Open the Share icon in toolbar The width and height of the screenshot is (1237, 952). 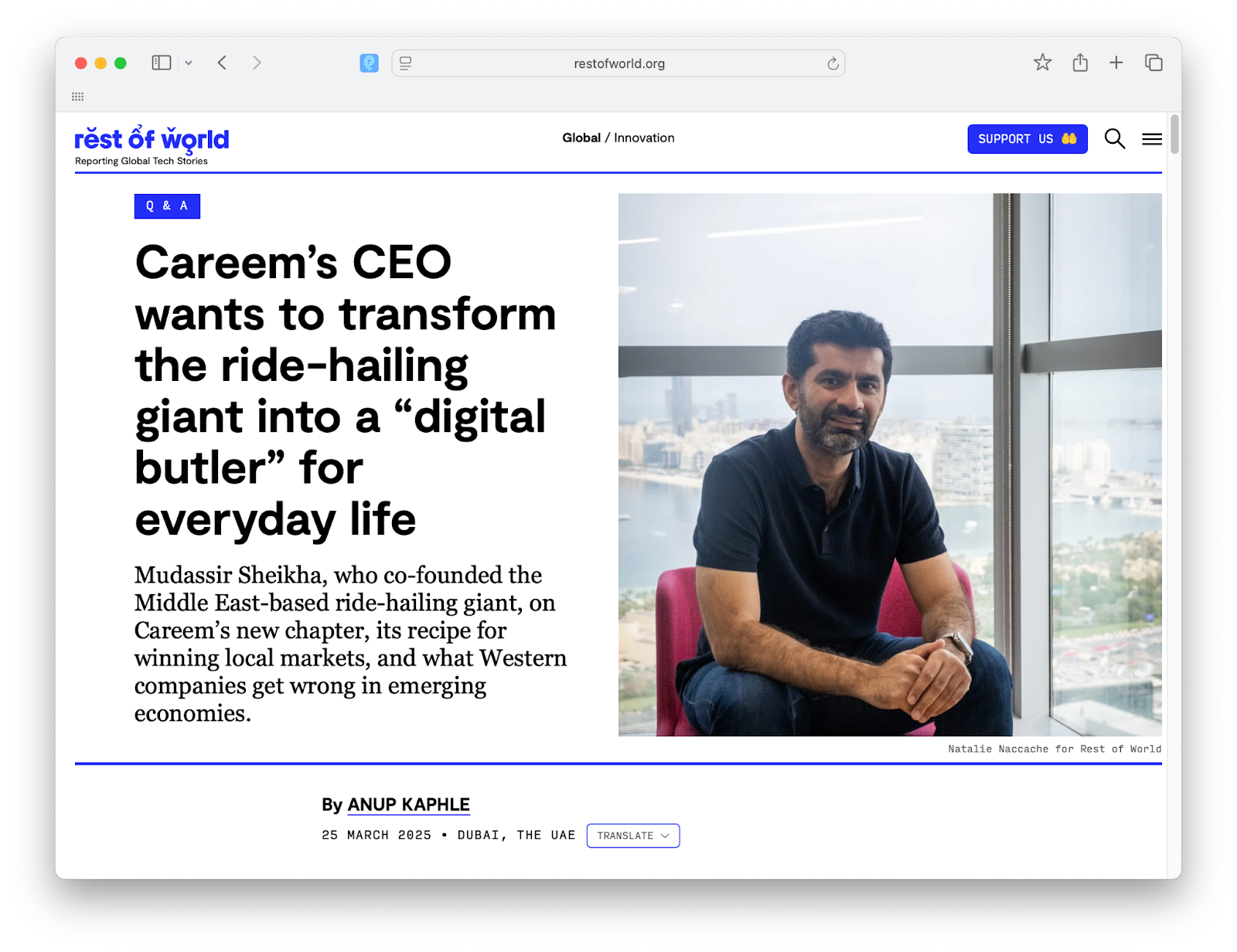click(1080, 63)
